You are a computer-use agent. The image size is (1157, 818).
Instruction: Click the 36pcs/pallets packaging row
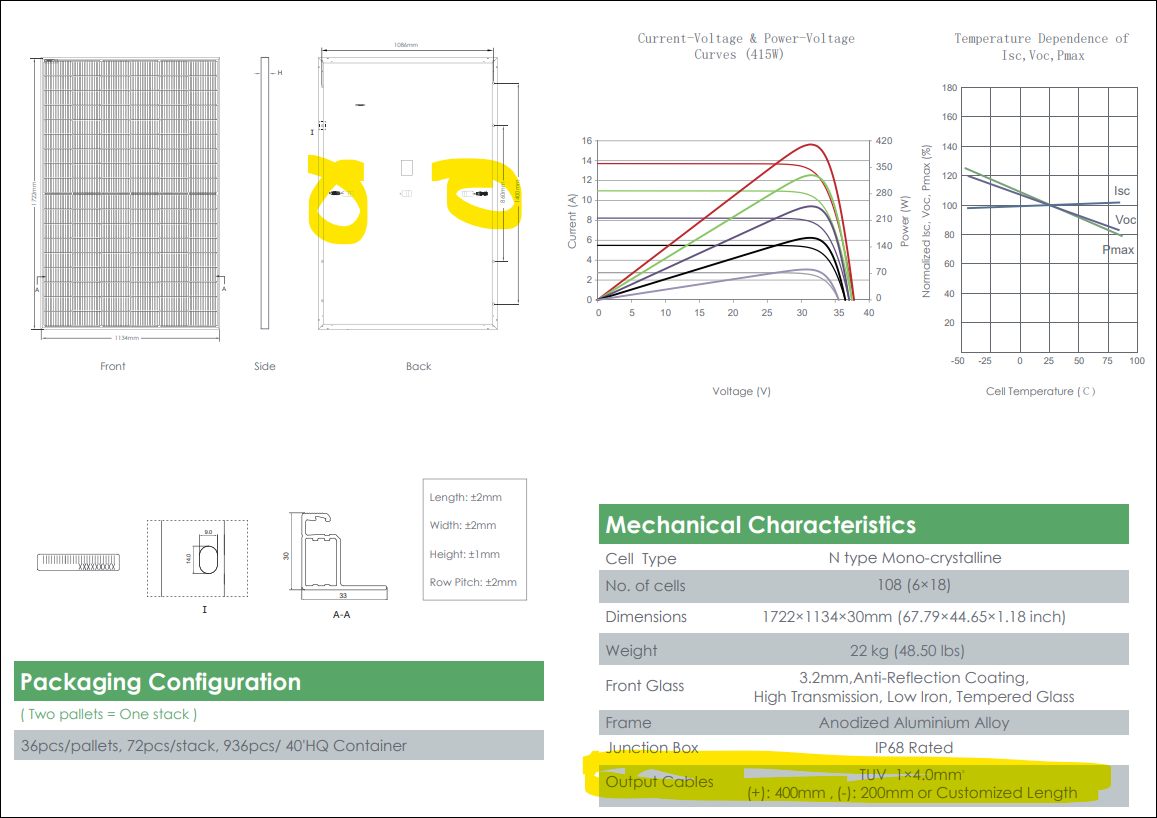213,746
